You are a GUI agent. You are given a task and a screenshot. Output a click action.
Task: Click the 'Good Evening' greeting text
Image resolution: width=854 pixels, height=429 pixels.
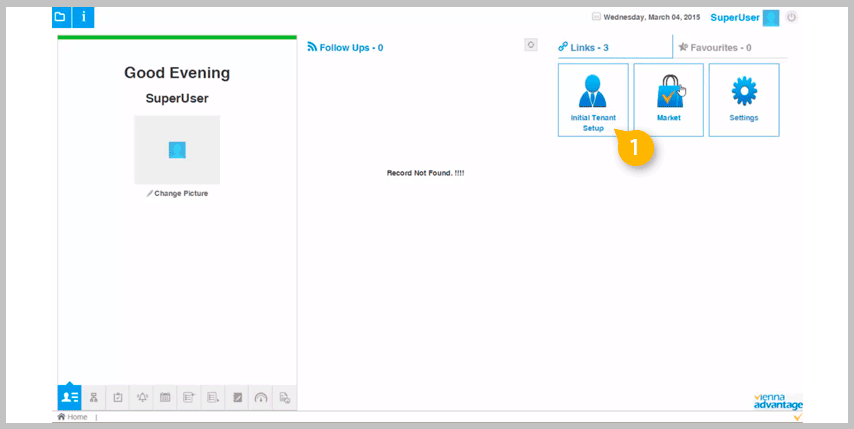point(177,72)
